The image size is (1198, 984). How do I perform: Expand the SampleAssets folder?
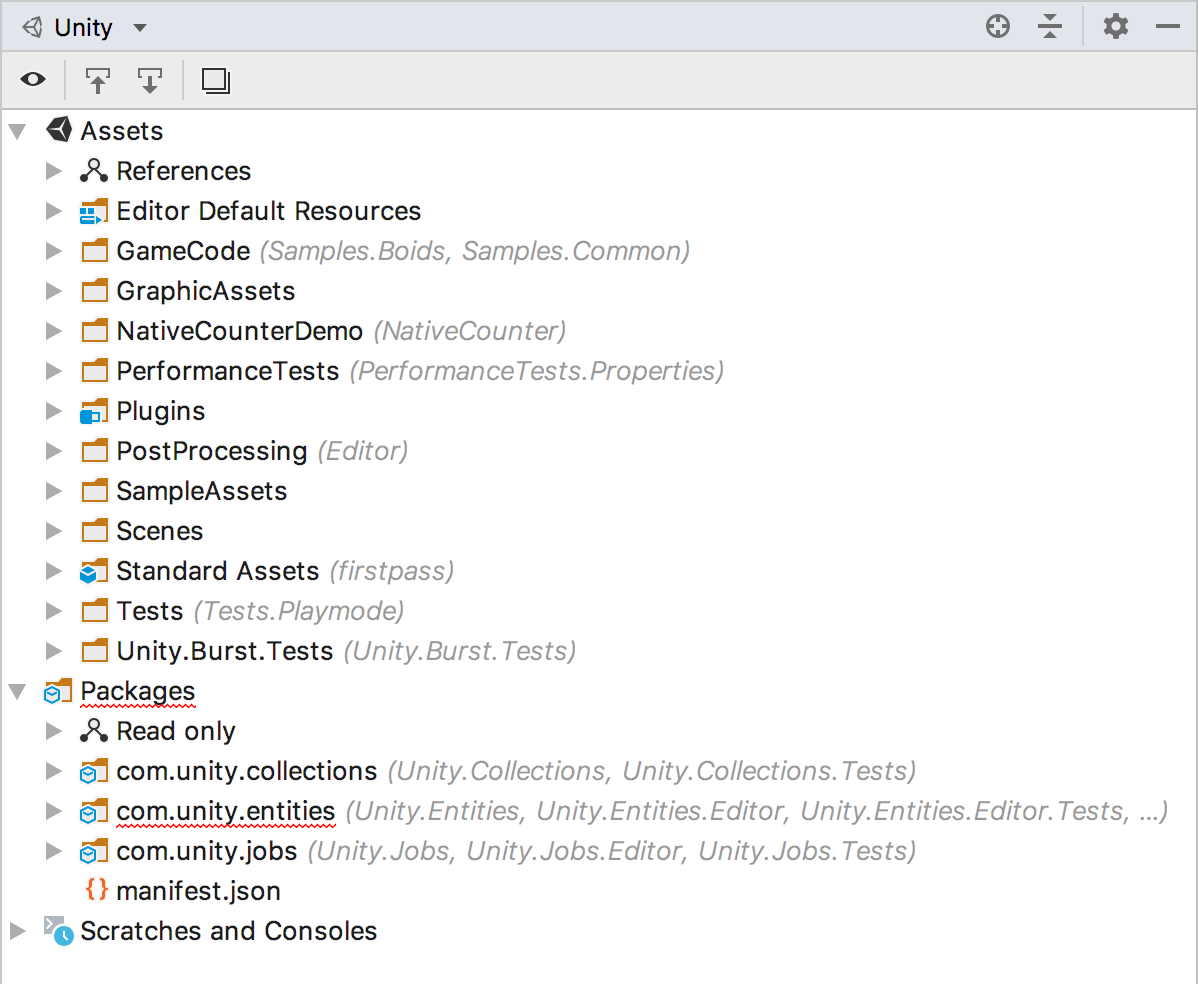click(53, 491)
